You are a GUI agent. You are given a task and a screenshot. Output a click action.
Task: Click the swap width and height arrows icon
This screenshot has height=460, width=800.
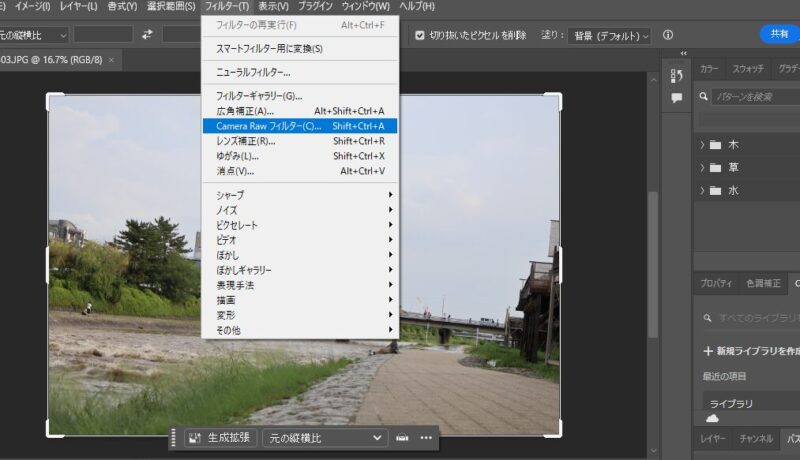coord(148,35)
